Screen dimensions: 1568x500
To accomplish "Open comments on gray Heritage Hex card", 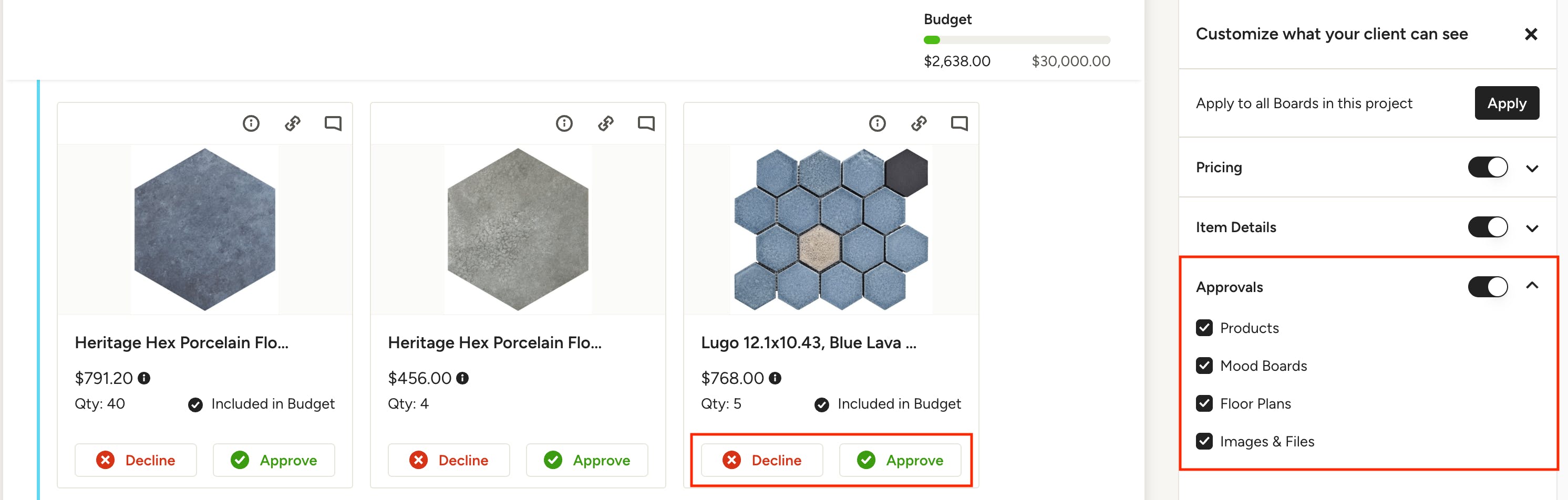I will point(646,123).
